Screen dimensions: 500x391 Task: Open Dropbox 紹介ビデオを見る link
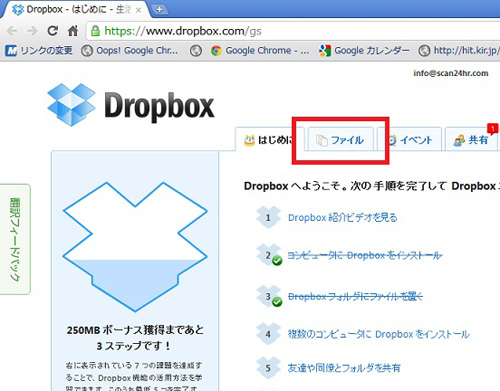[x=343, y=218]
